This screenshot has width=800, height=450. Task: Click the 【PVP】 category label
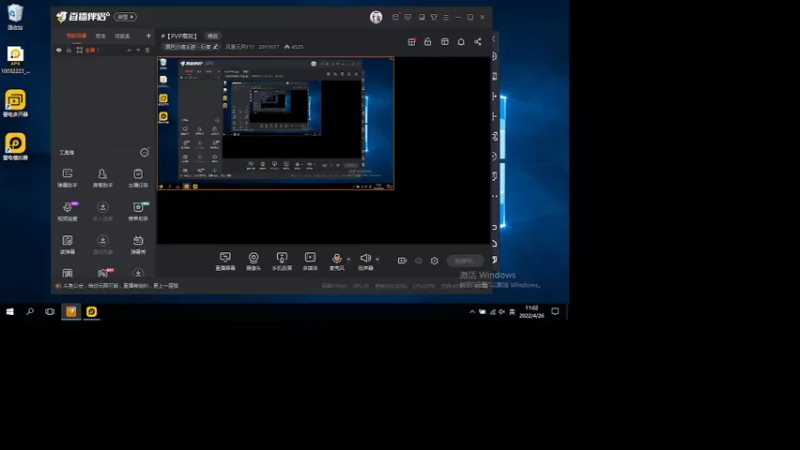(x=182, y=36)
